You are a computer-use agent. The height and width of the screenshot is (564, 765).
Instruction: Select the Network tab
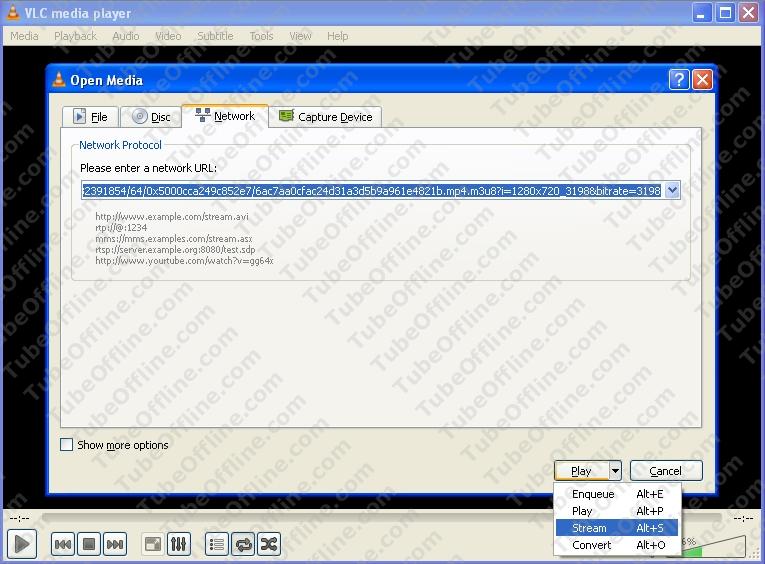coord(225,116)
